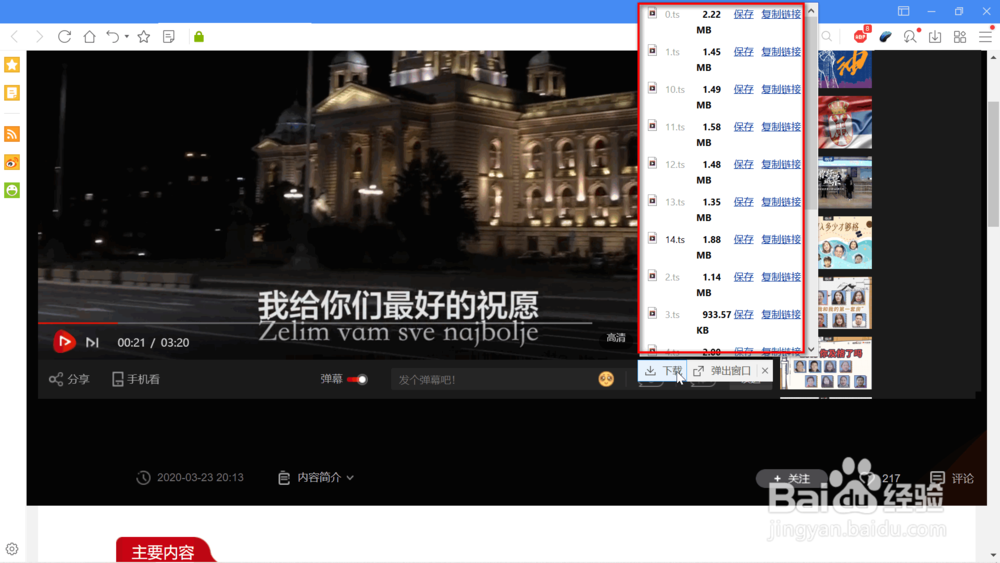Close the download floating toolbar
The width and height of the screenshot is (1000, 563).
[765, 370]
